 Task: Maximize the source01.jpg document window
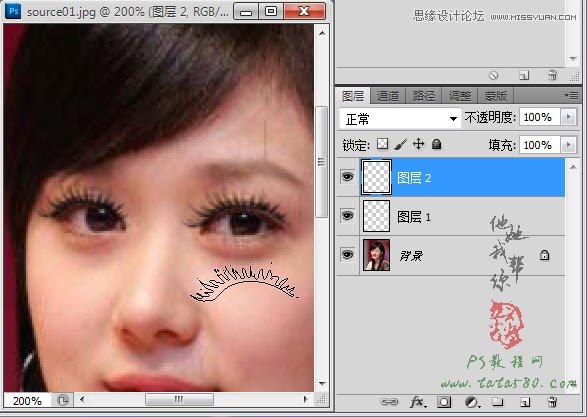tap(271, 11)
